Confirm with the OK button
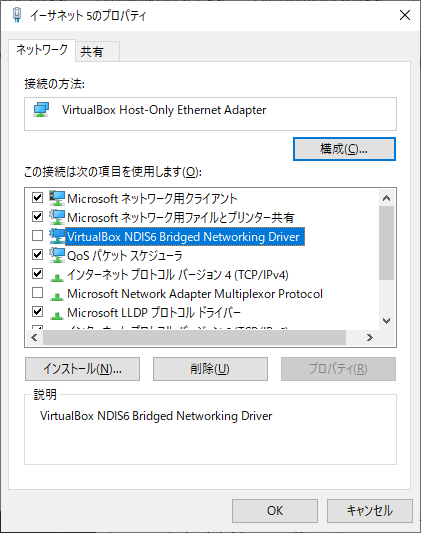The width and height of the screenshot is (421, 533). [275, 511]
